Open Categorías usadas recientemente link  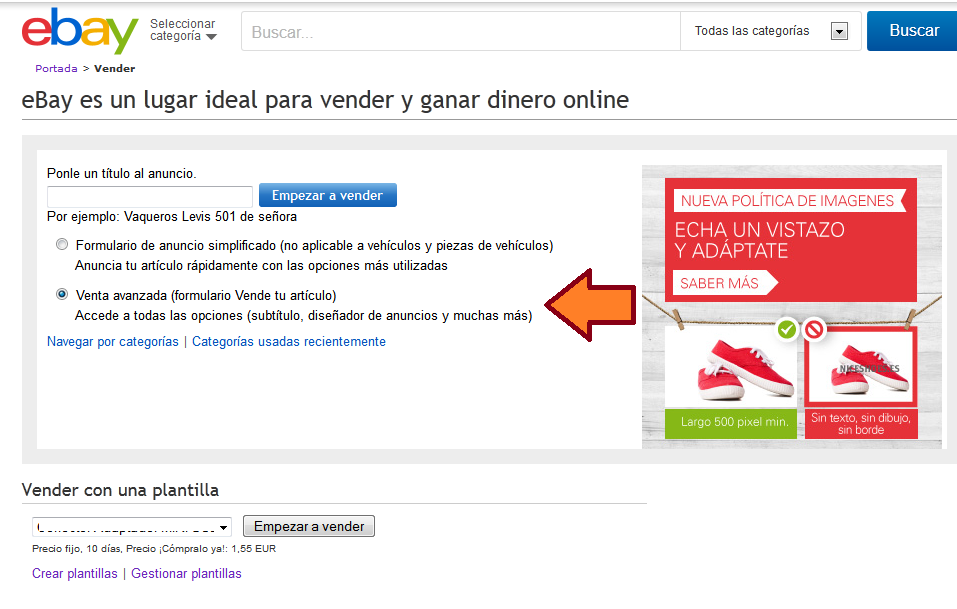pyautogui.click(x=288, y=342)
